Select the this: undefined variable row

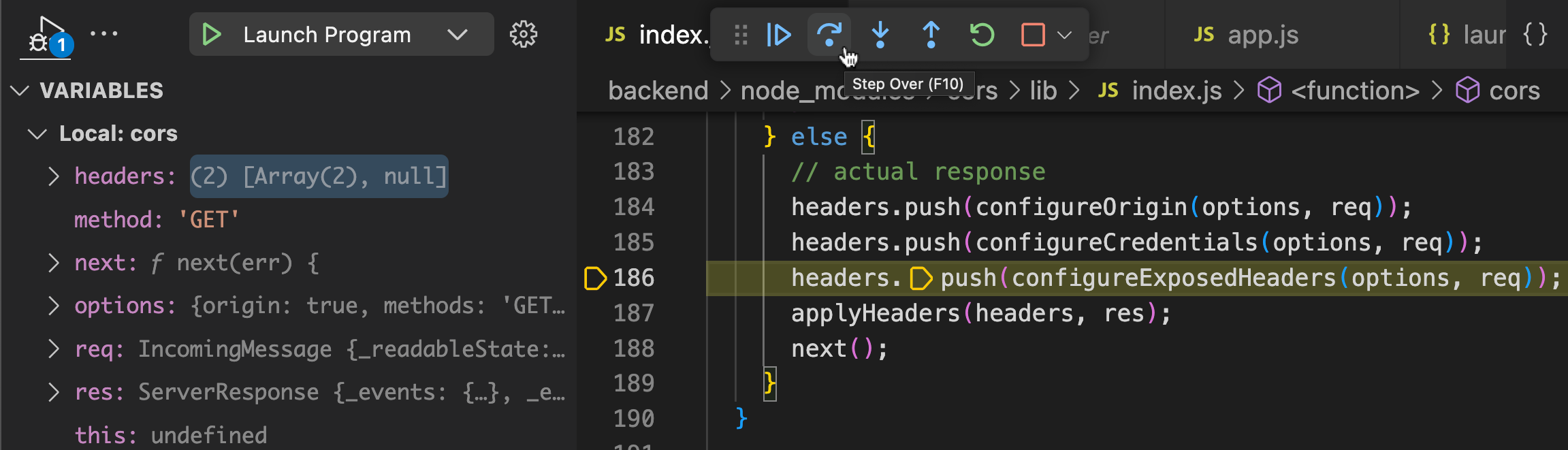(289, 435)
